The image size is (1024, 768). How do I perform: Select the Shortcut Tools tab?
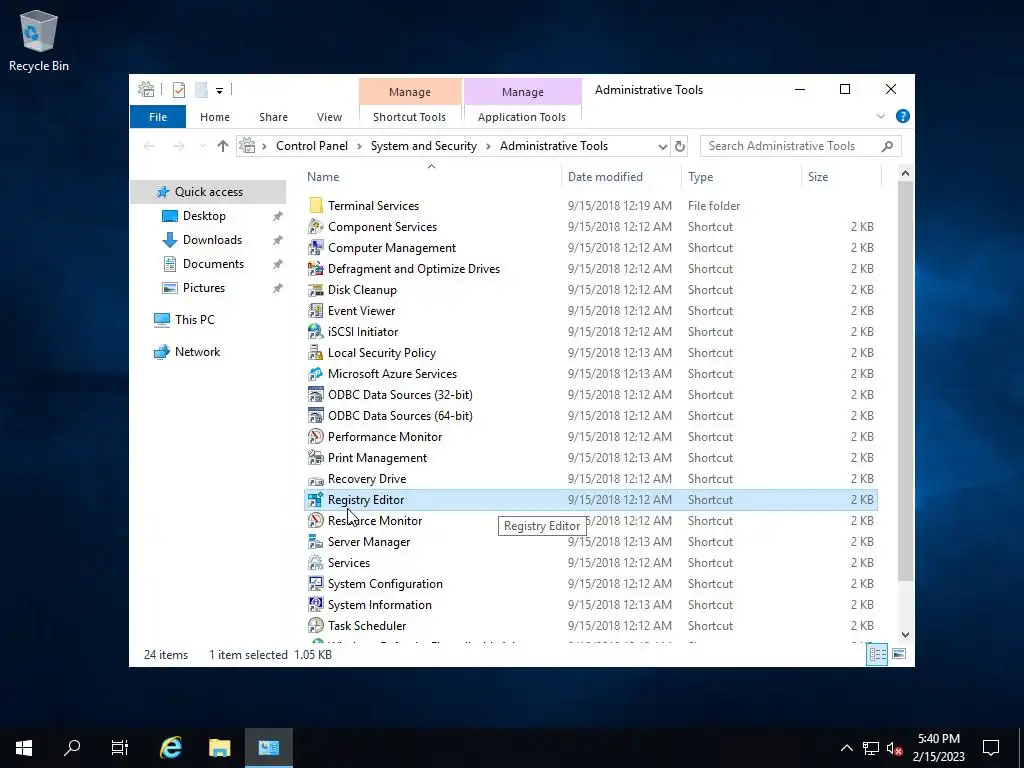tap(409, 117)
